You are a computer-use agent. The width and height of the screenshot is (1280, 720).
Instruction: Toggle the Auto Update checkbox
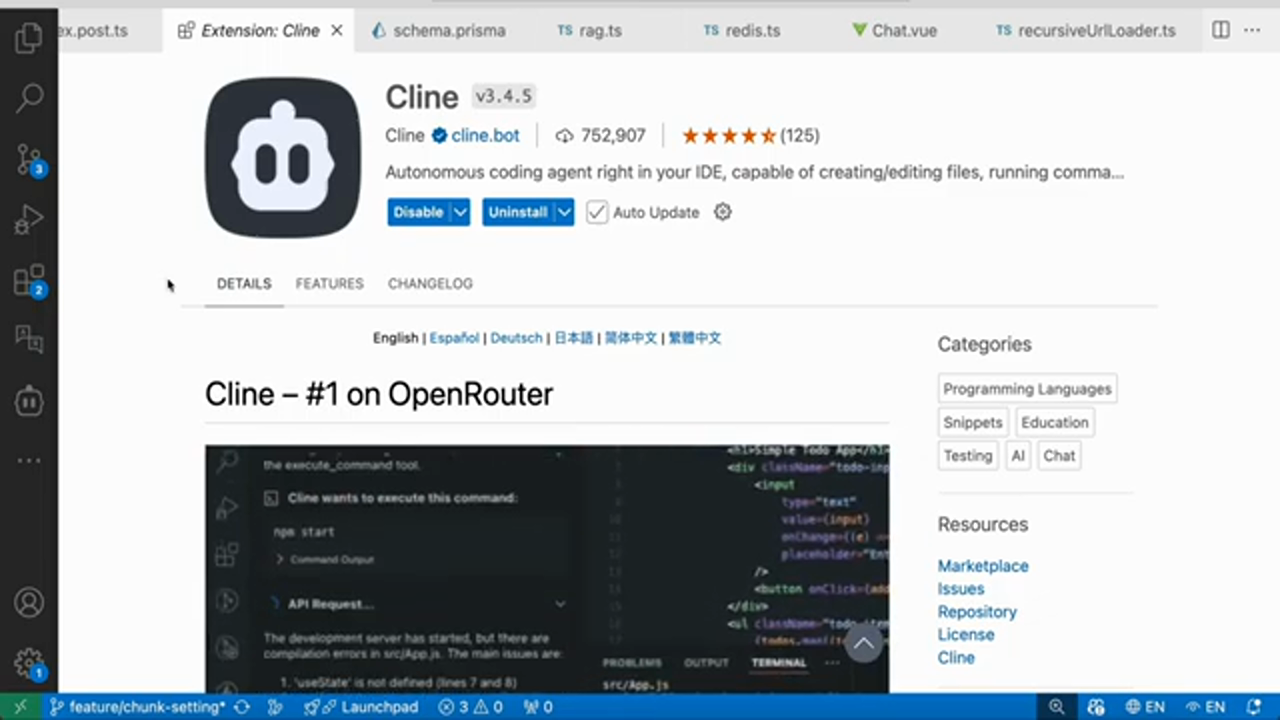[x=597, y=212]
